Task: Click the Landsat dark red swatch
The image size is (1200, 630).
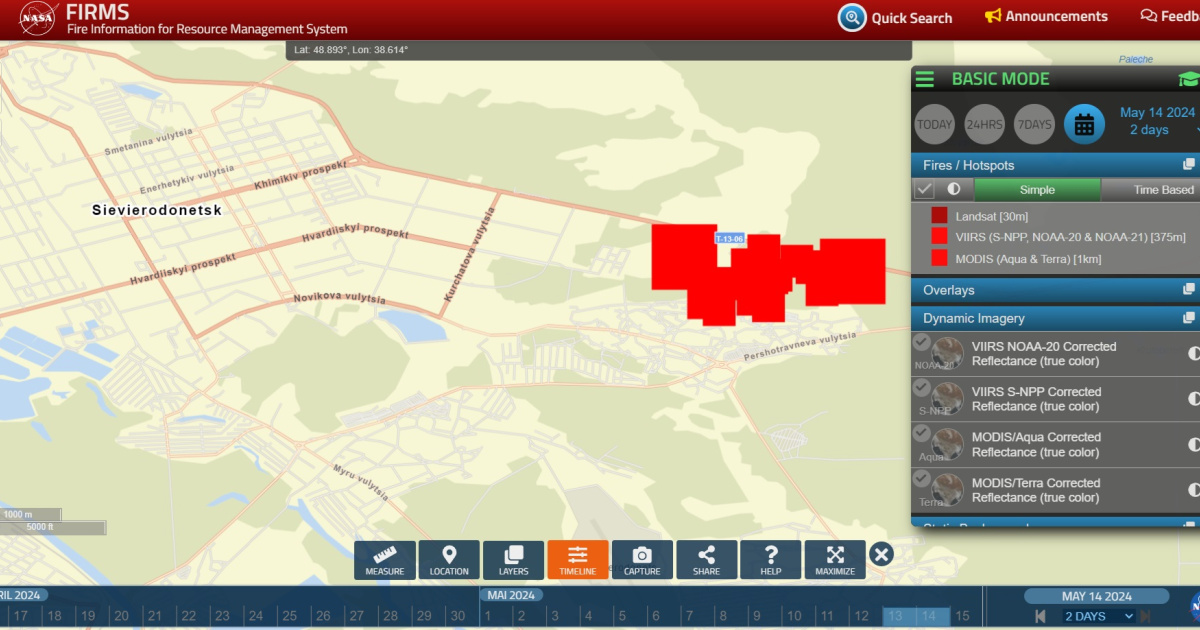Action: click(x=939, y=215)
